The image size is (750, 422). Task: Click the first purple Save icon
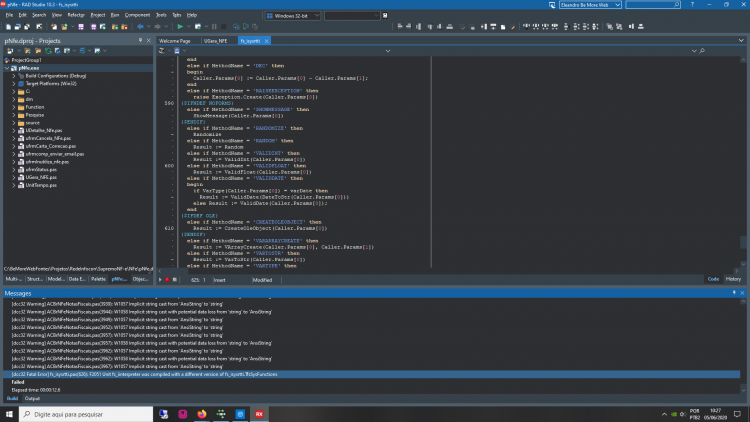pos(81,27)
